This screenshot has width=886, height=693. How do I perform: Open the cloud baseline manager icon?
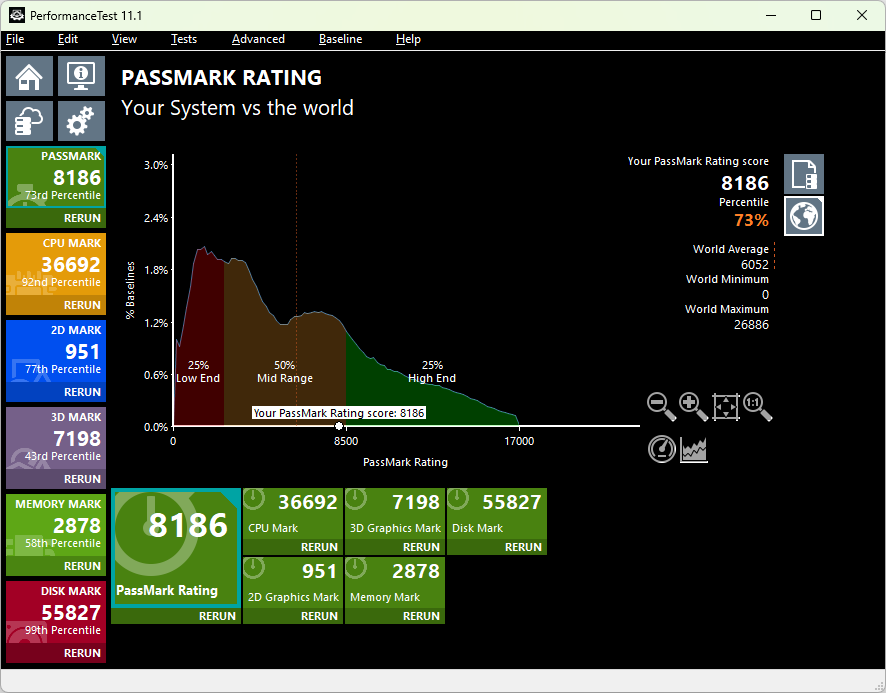click(30, 121)
